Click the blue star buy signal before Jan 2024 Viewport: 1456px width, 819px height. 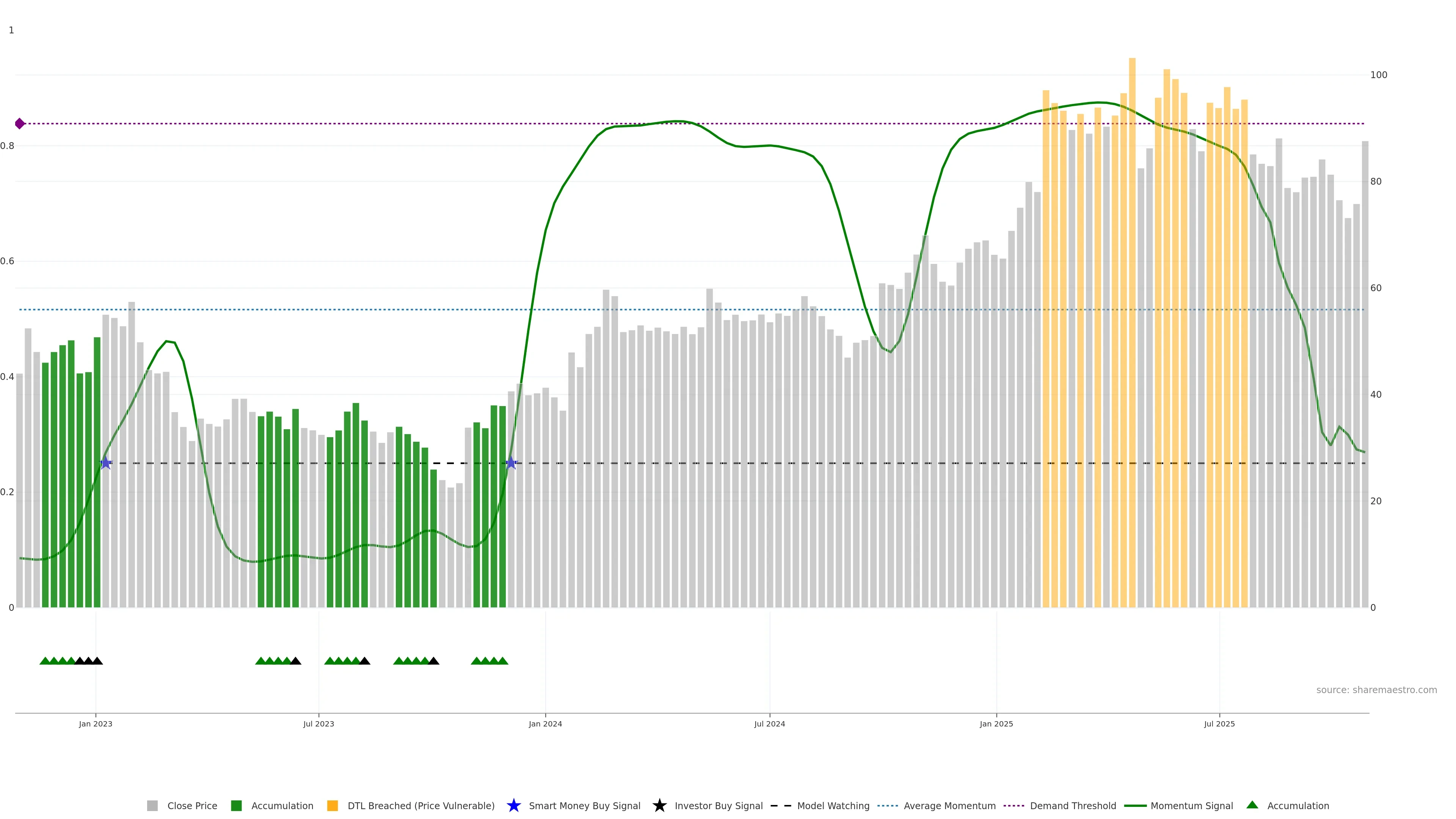pyautogui.click(x=511, y=463)
